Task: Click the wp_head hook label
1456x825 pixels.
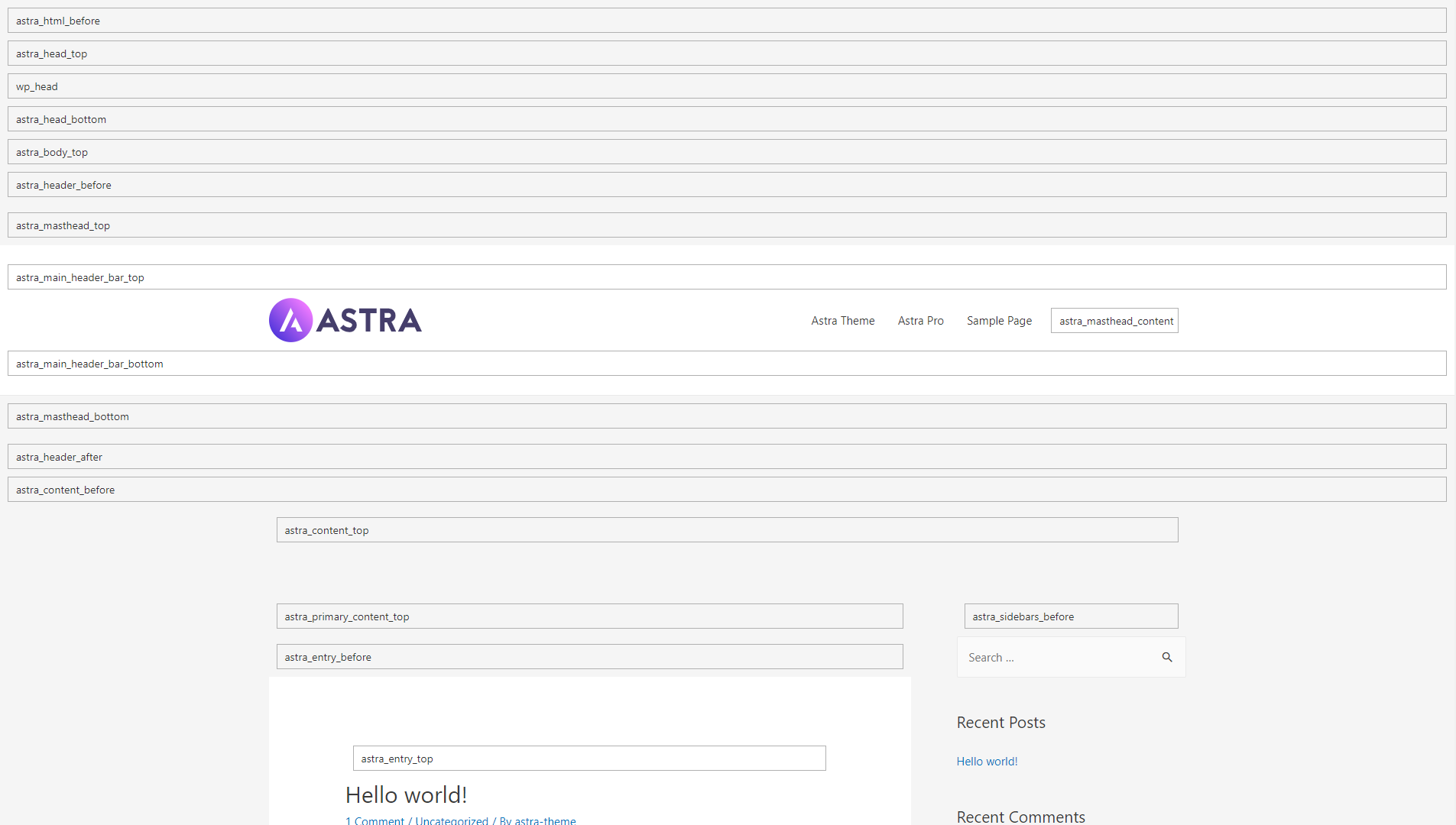Action: [37, 86]
